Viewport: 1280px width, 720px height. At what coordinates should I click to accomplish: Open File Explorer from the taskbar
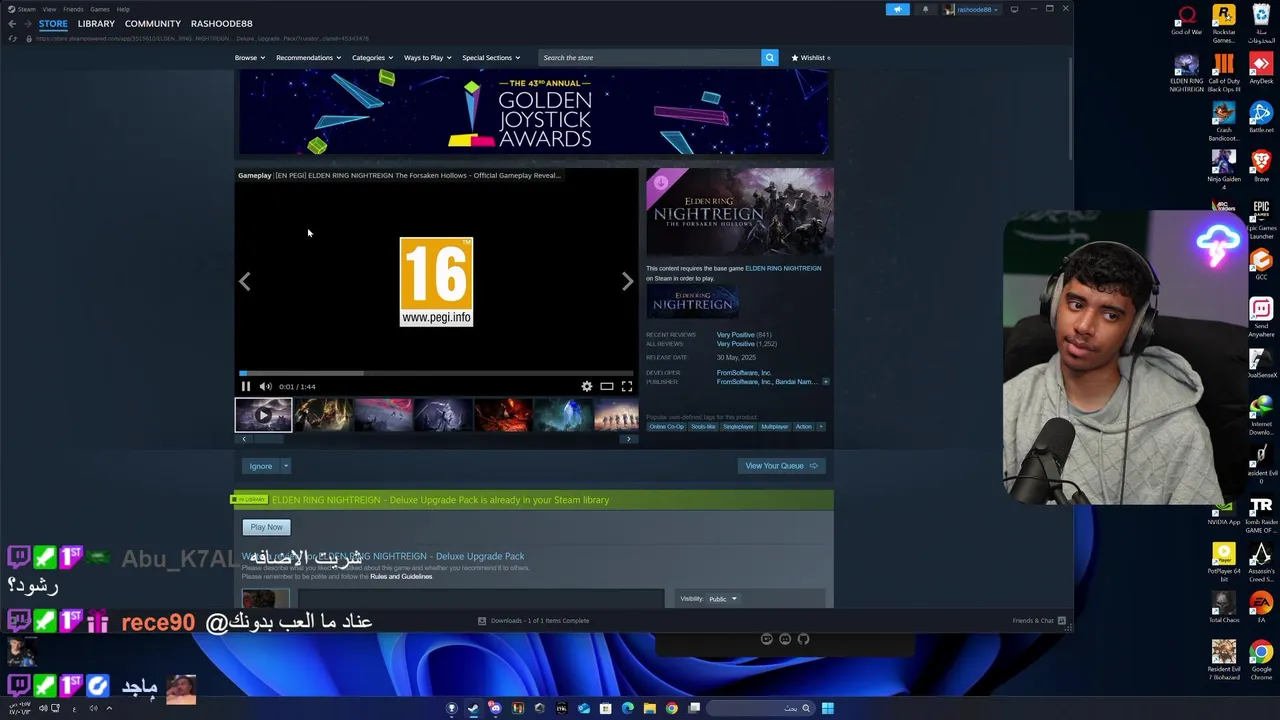tap(650, 708)
